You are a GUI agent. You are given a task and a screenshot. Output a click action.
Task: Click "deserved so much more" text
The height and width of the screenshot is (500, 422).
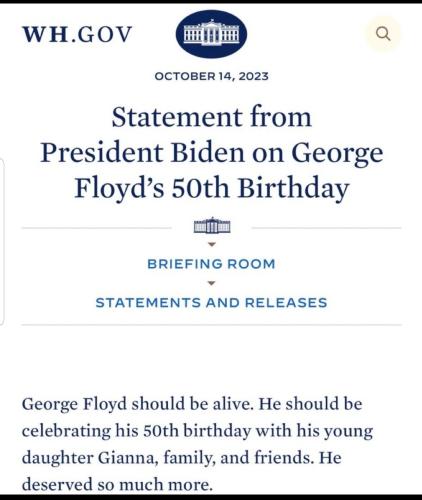(117, 484)
